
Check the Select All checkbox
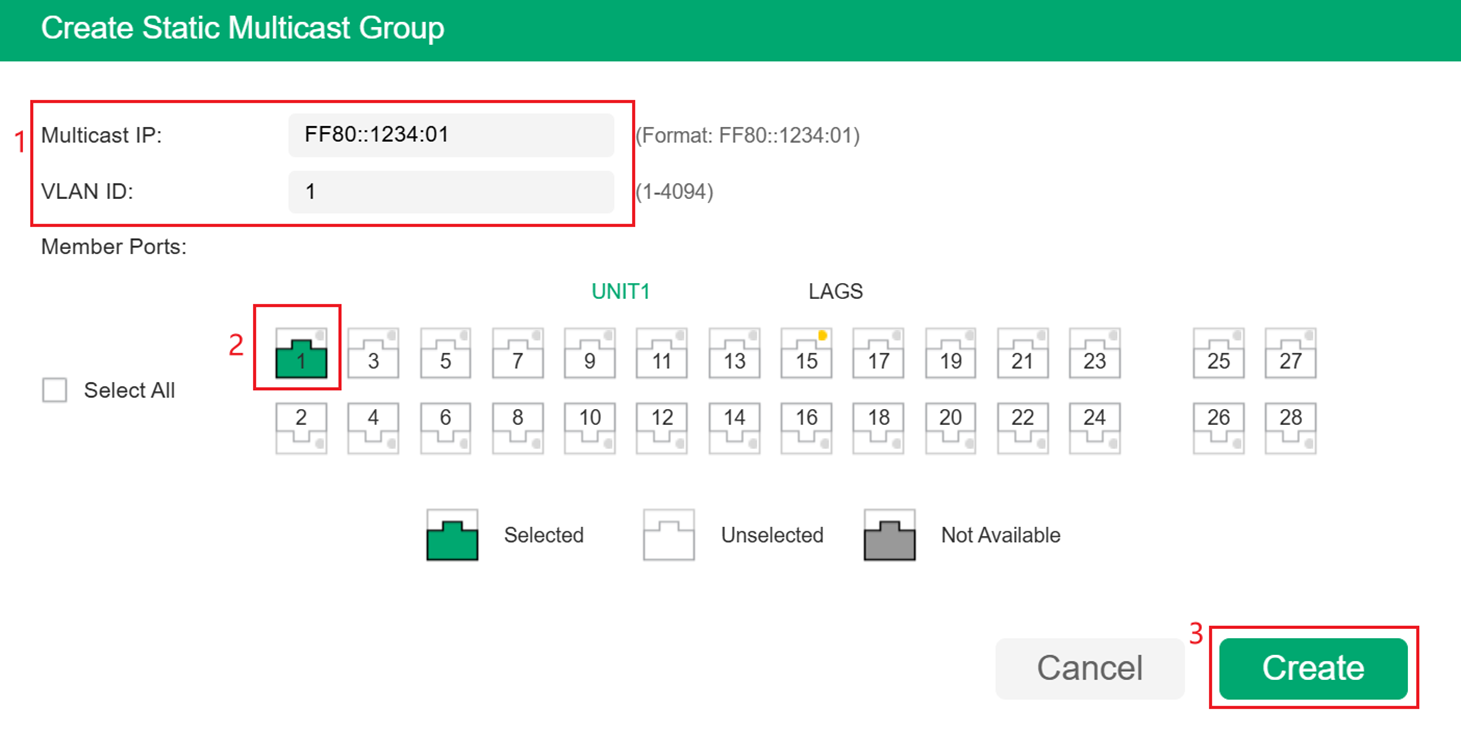55,390
